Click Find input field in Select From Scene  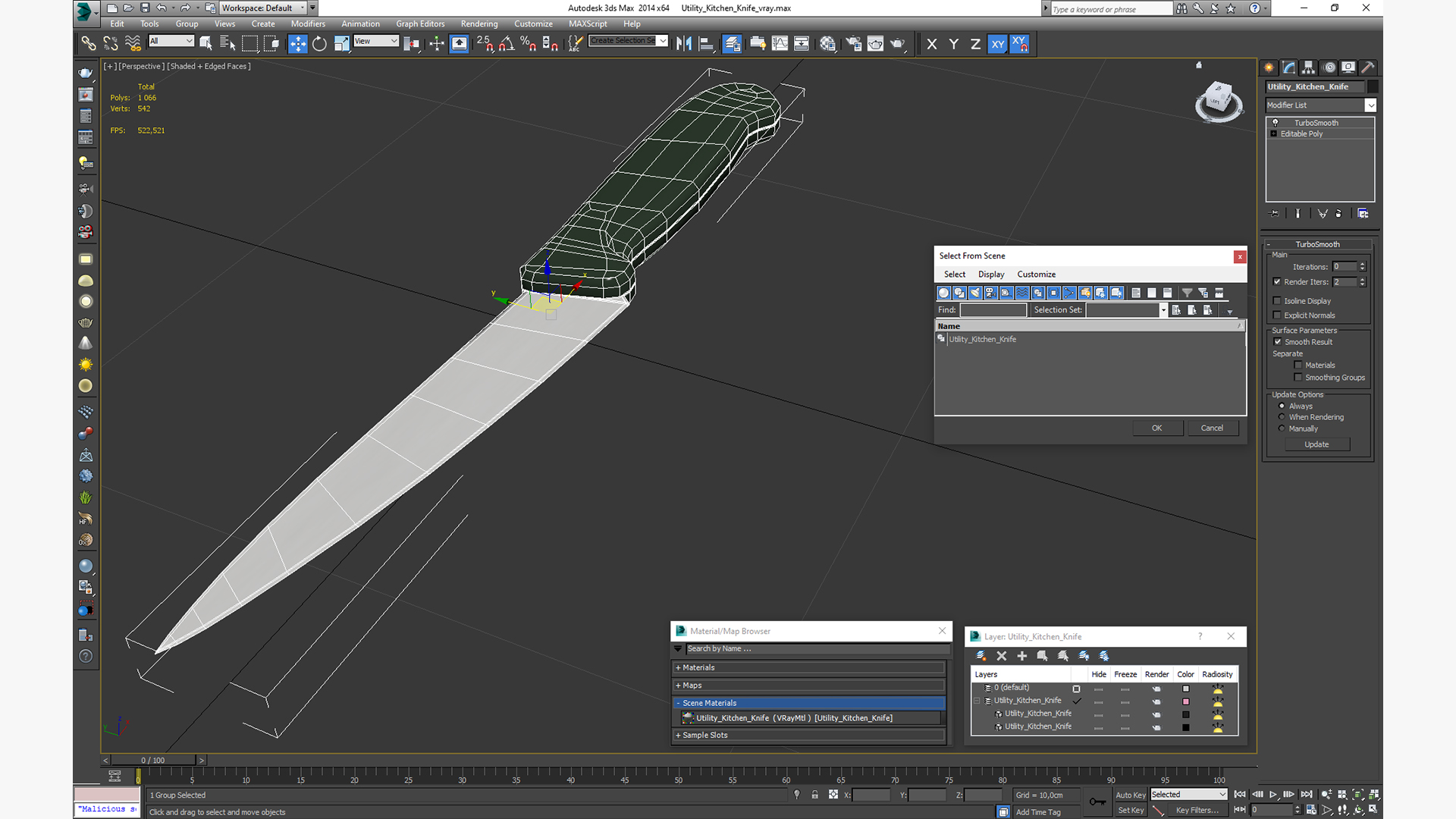click(991, 309)
